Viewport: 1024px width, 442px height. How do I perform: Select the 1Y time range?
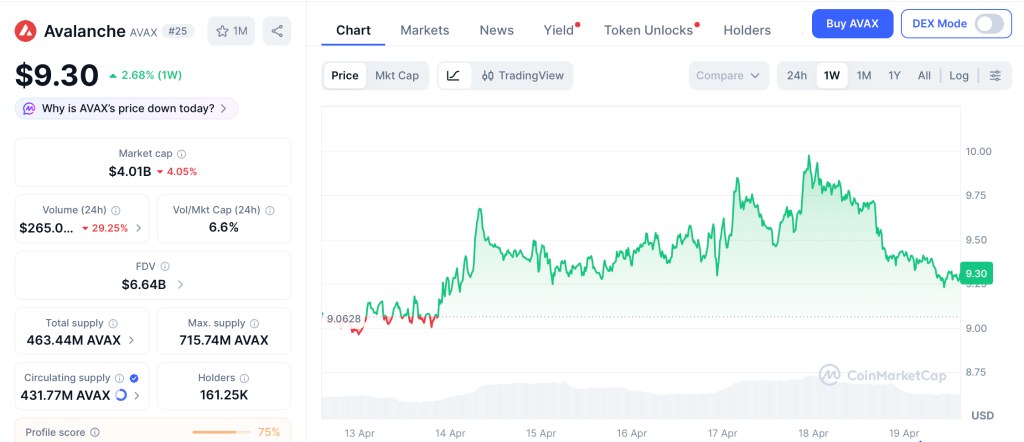pos(894,76)
